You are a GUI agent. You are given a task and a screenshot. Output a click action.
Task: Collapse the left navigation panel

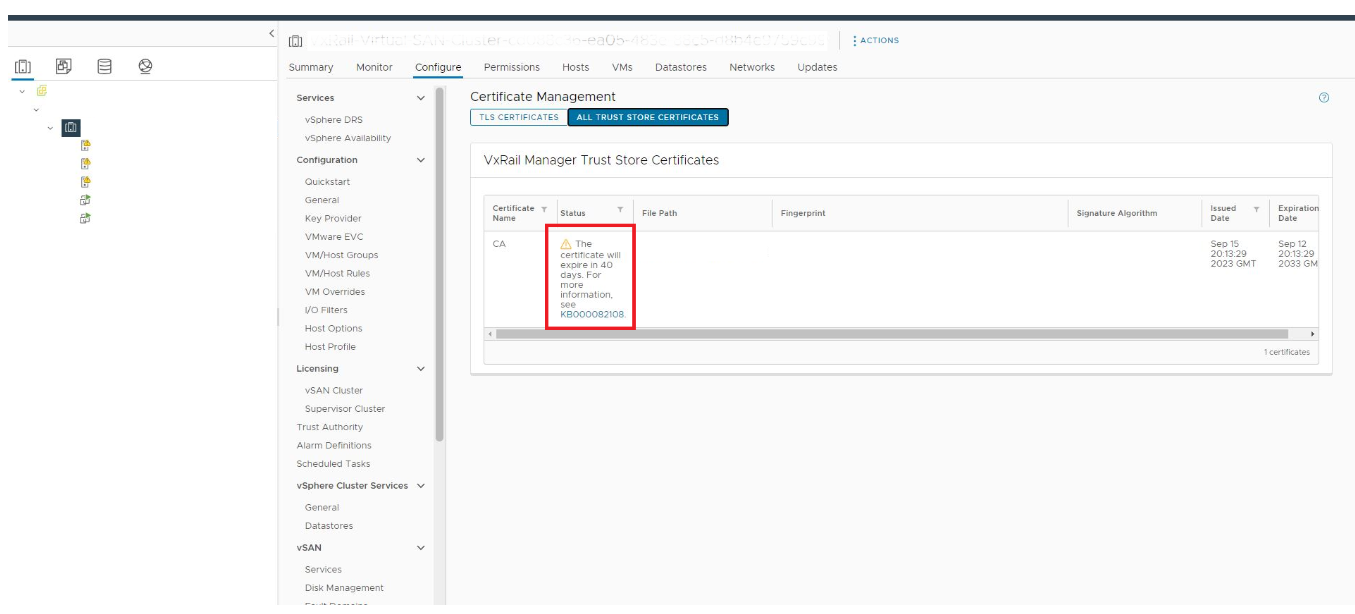[x=271, y=35]
